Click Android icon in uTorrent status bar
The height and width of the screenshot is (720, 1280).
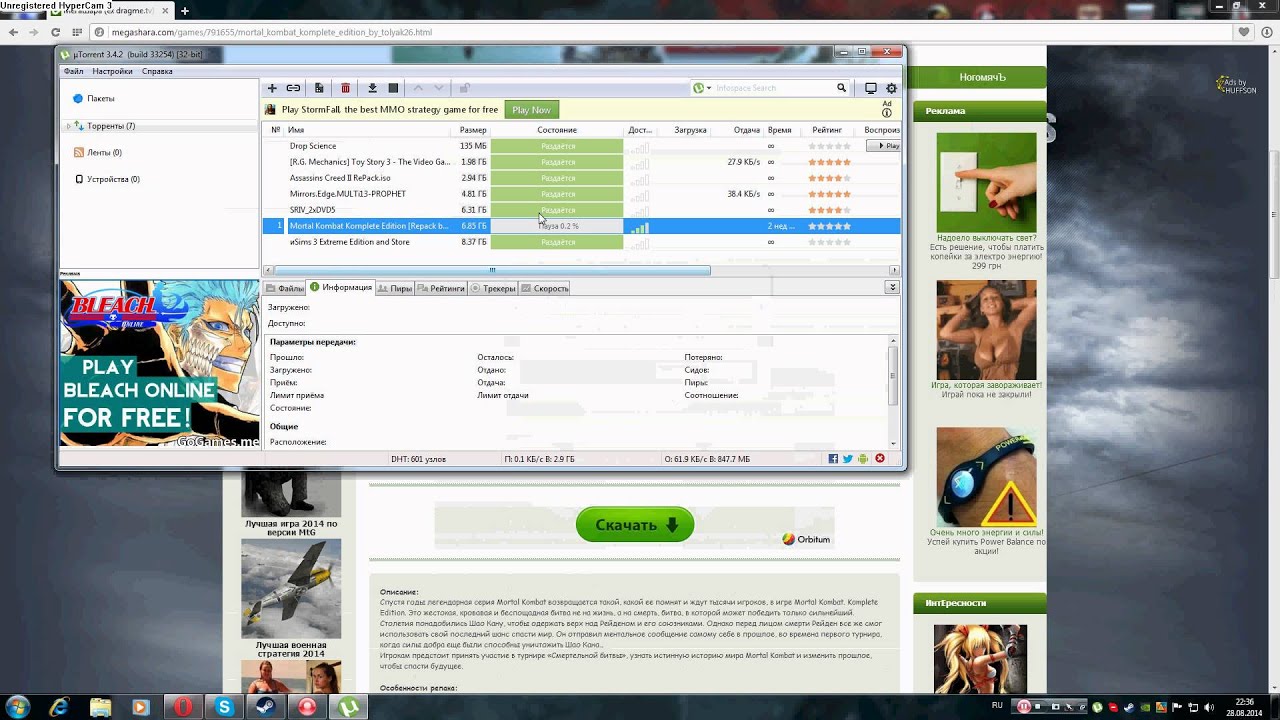863,459
